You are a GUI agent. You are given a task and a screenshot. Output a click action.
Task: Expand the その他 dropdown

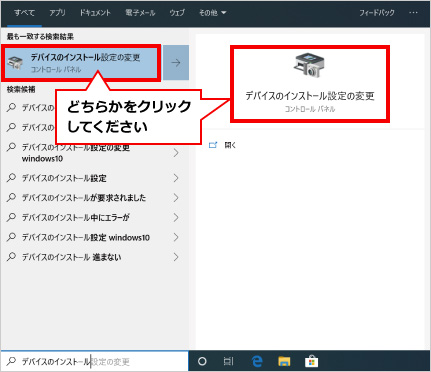212,13
